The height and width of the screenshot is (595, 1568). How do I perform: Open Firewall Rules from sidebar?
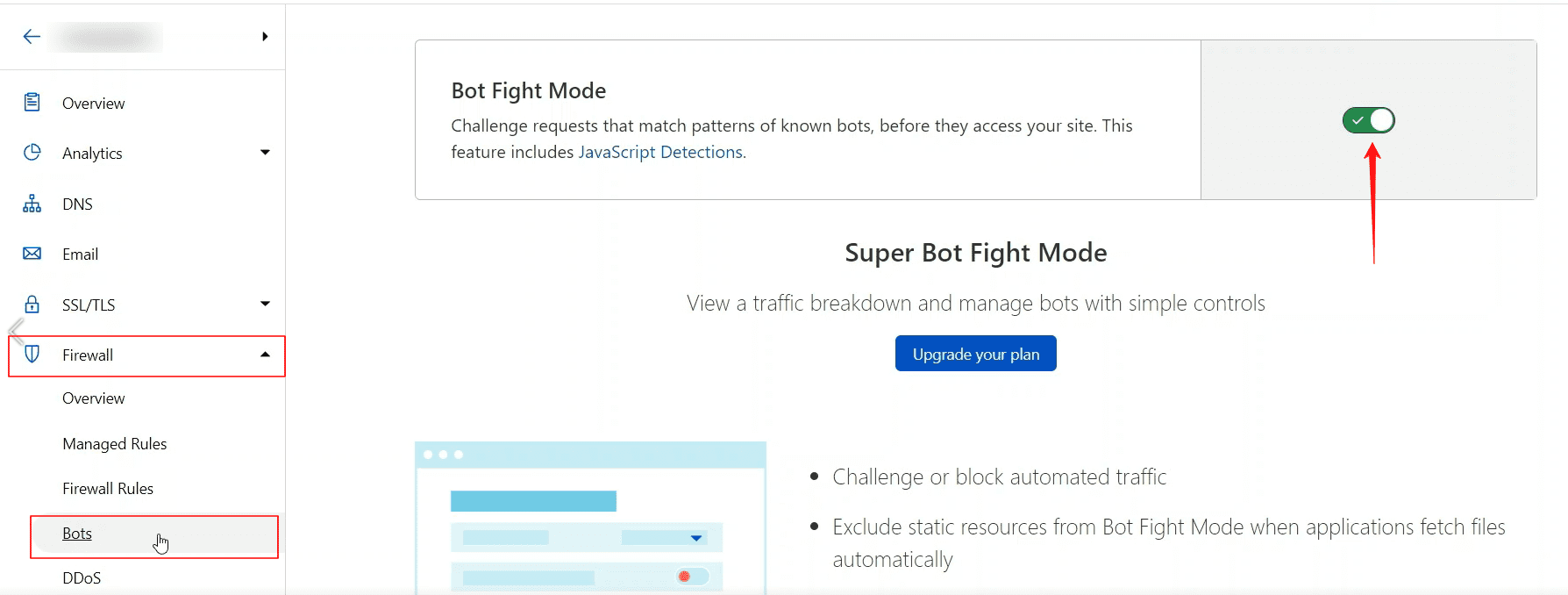pos(108,489)
